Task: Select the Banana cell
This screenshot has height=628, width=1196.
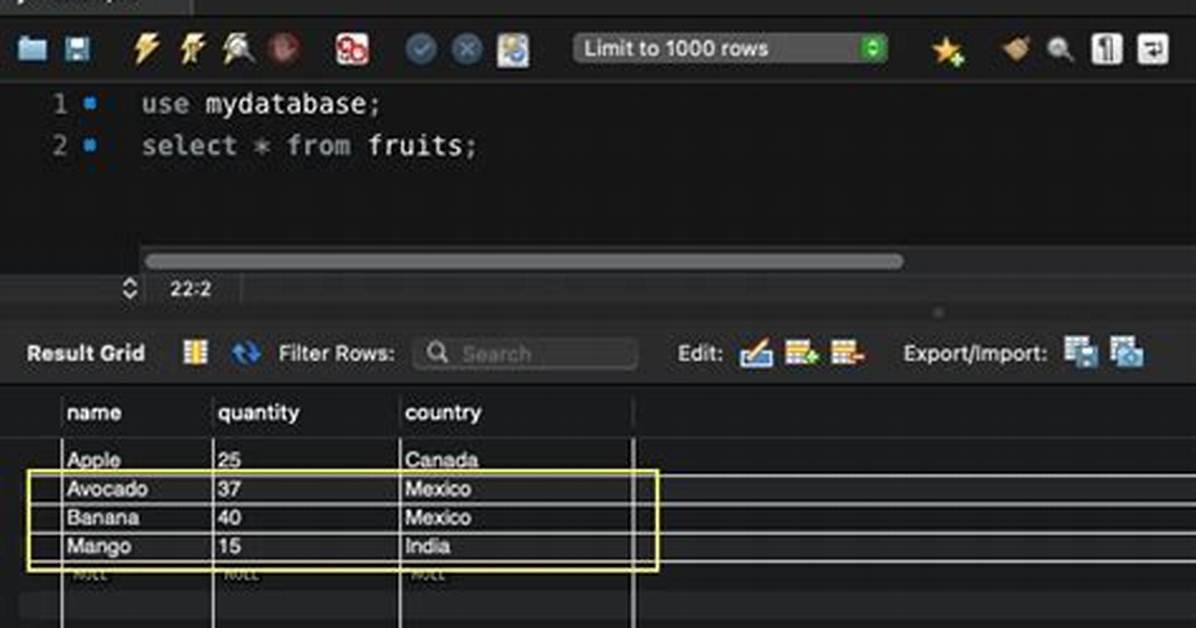Action: click(137, 517)
